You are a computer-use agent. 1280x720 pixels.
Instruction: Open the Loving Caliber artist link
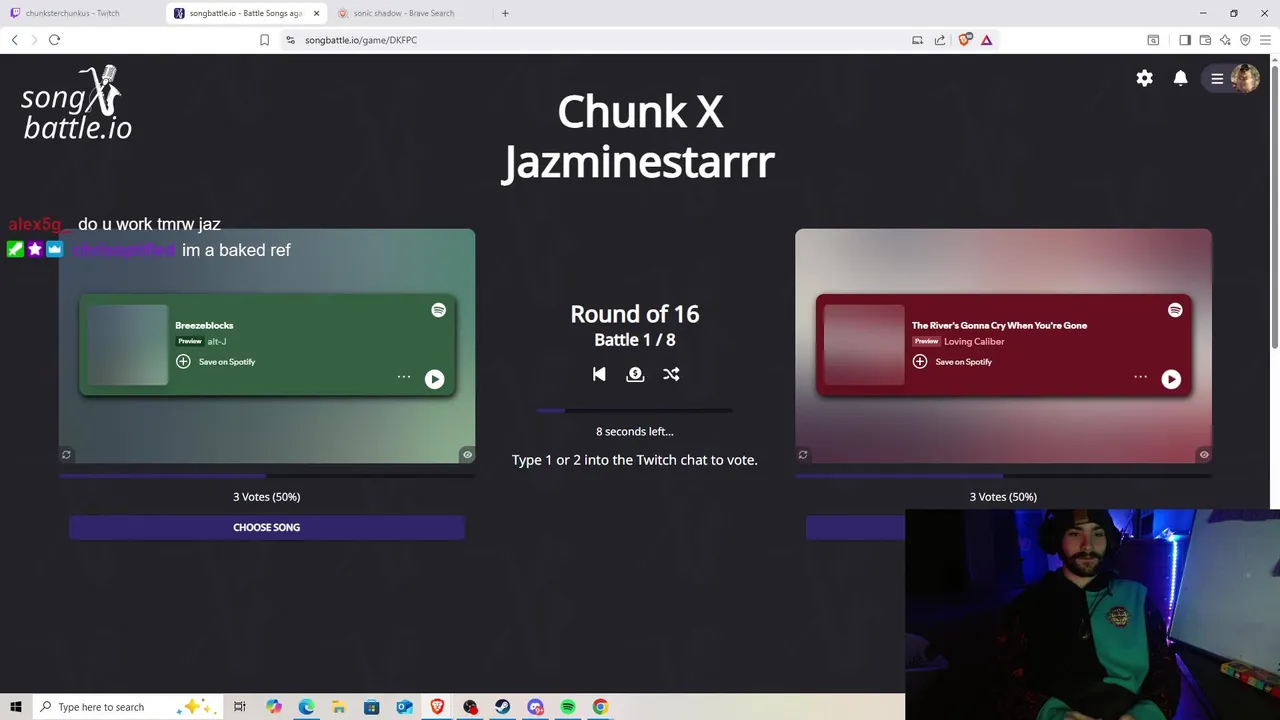tap(974, 342)
